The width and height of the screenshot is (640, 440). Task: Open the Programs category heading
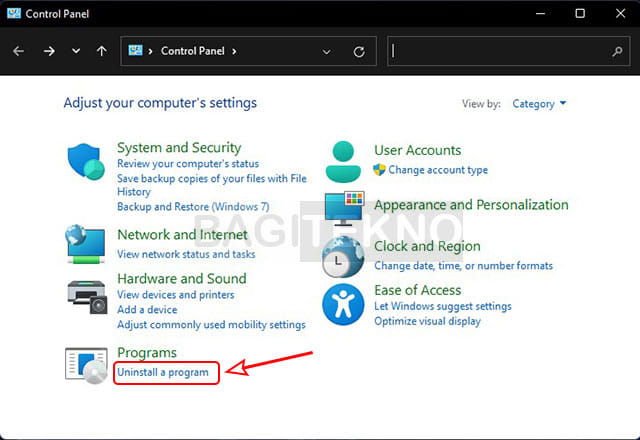click(x=147, y=353)
